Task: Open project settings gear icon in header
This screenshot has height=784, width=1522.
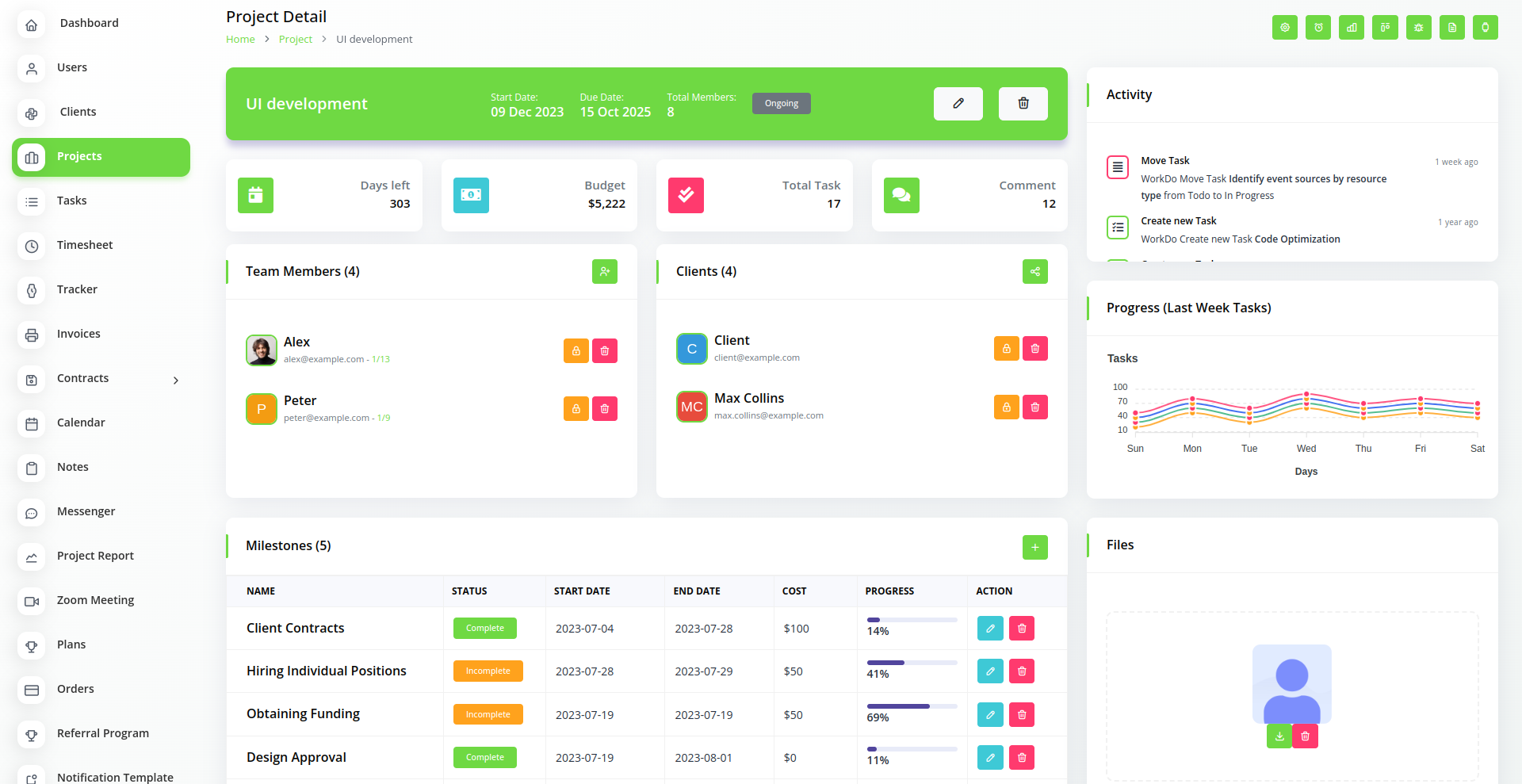Action: (x=1284, y=27)
